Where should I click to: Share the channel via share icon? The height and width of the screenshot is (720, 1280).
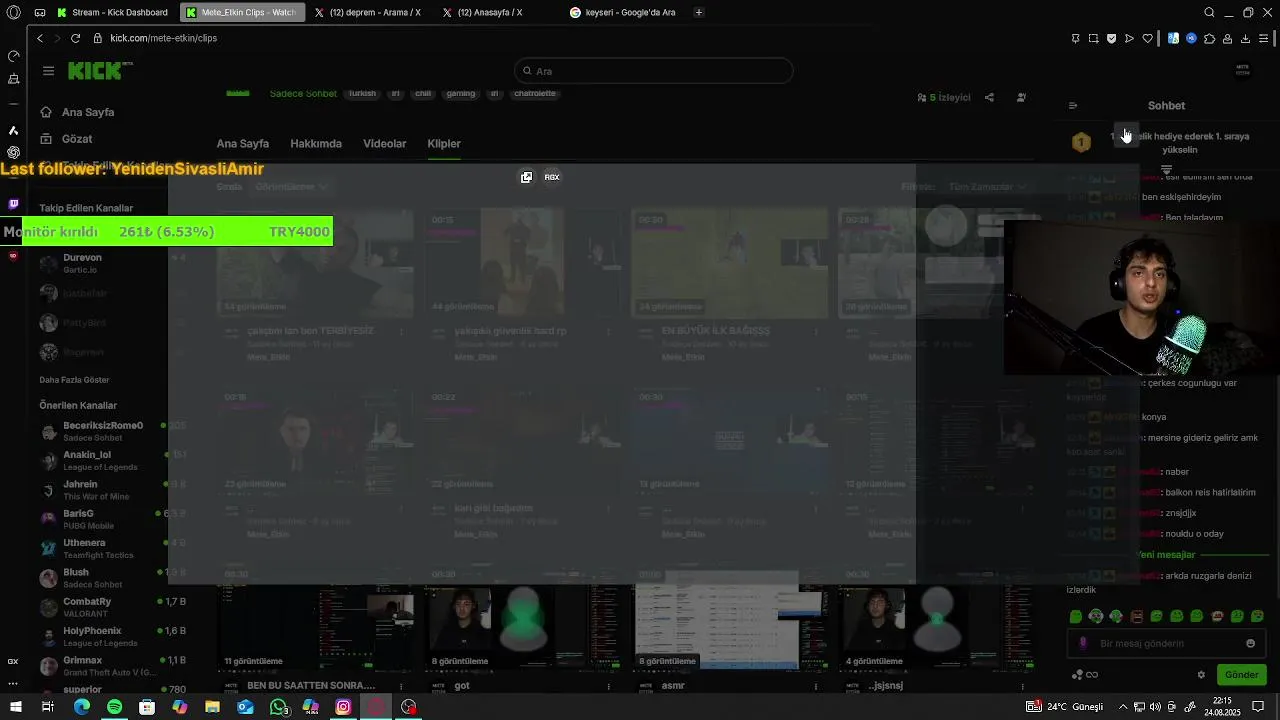tap(989, 97)
